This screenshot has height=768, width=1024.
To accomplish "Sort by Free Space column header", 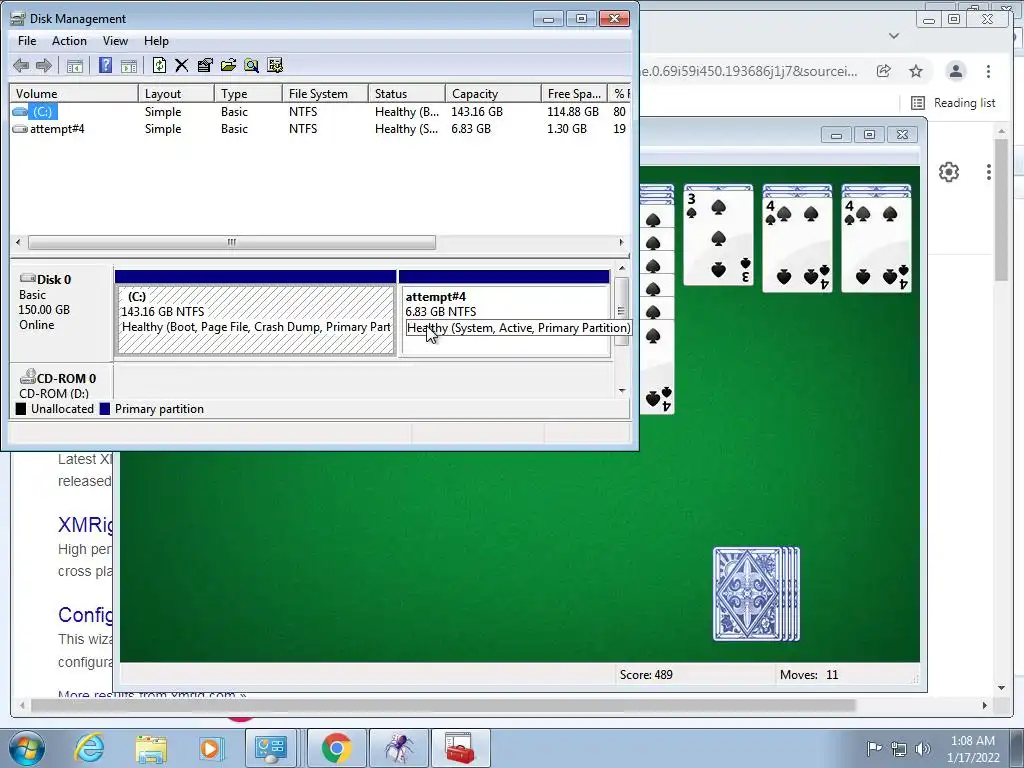I will (574, 93).
